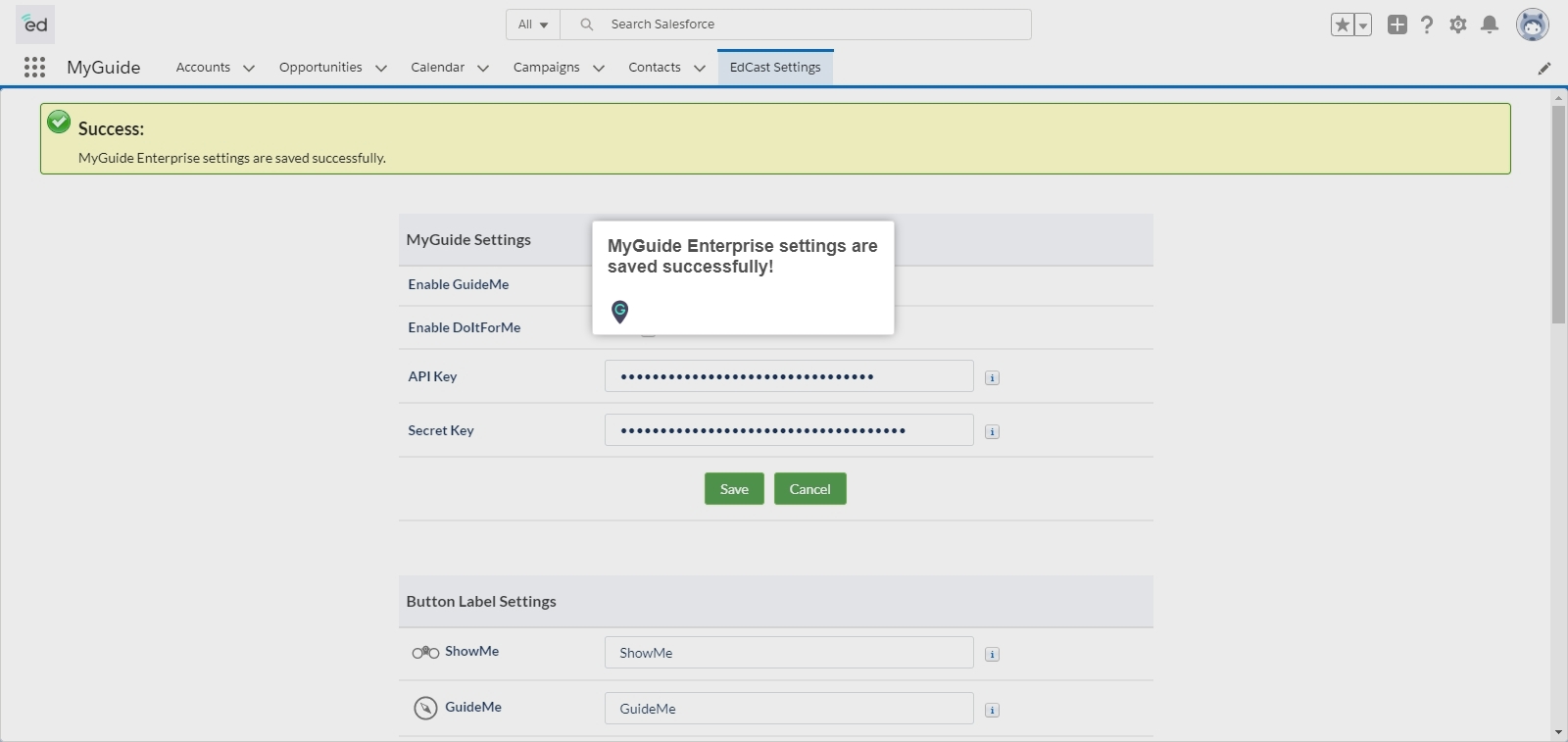This screenshot has height=742, width=1568.
Task: Click the 'Enable GuideMe' label
Action: tap(459, 284)
